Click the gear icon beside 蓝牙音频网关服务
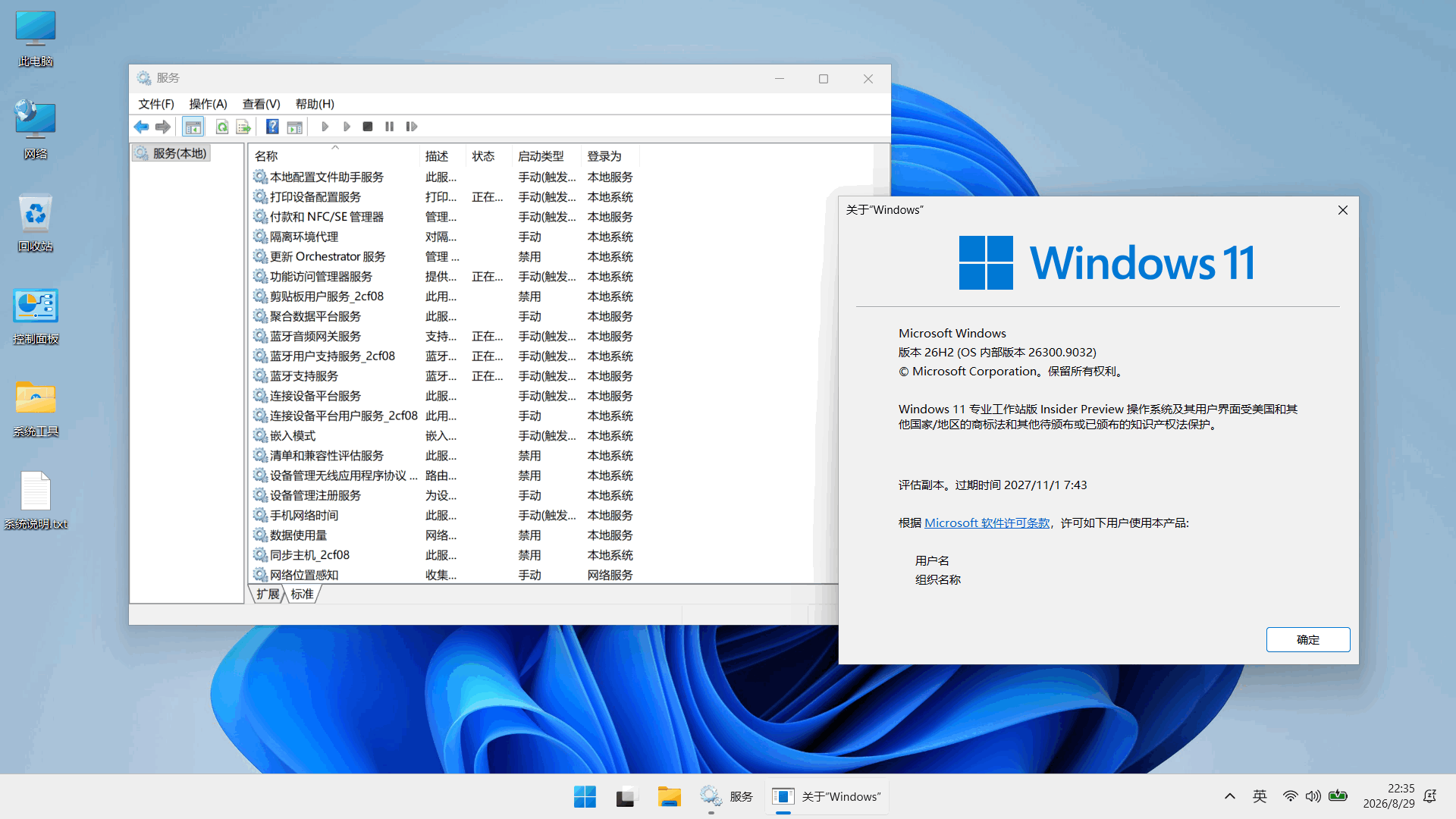Viewport: 1456px width, 819px height. coord(260,336)
